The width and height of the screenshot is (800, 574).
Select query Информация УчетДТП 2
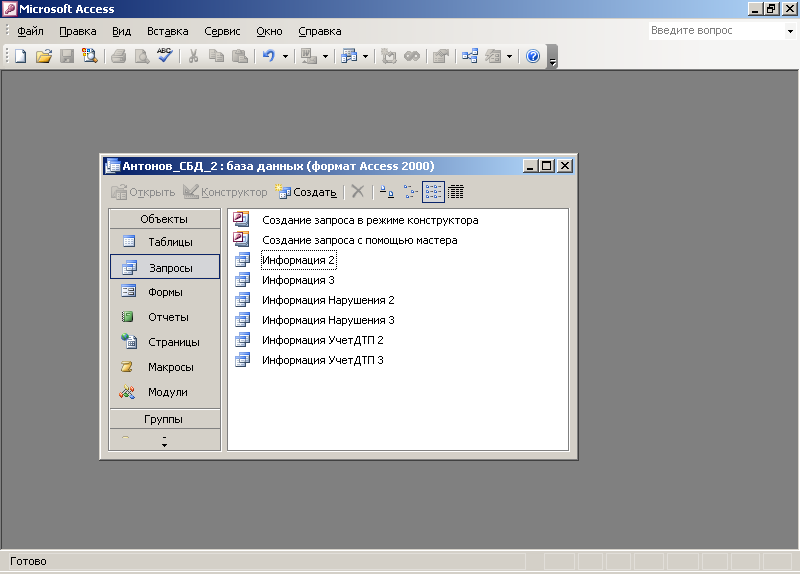309,340
